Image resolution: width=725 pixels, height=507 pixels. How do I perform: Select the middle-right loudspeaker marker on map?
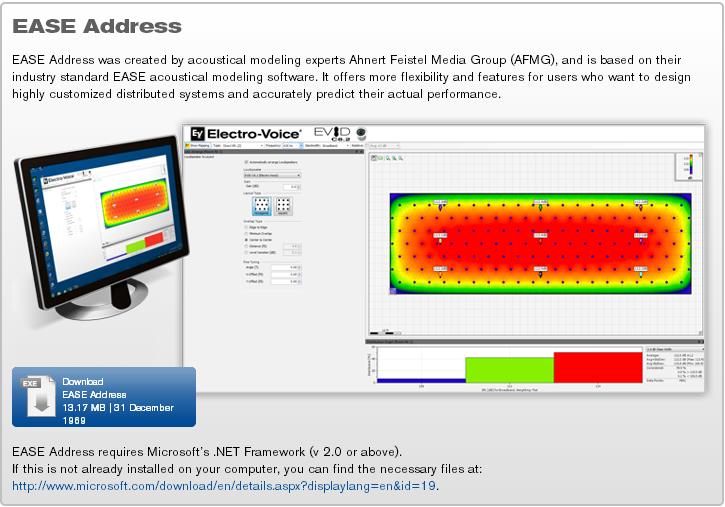[x=640, y=238]
